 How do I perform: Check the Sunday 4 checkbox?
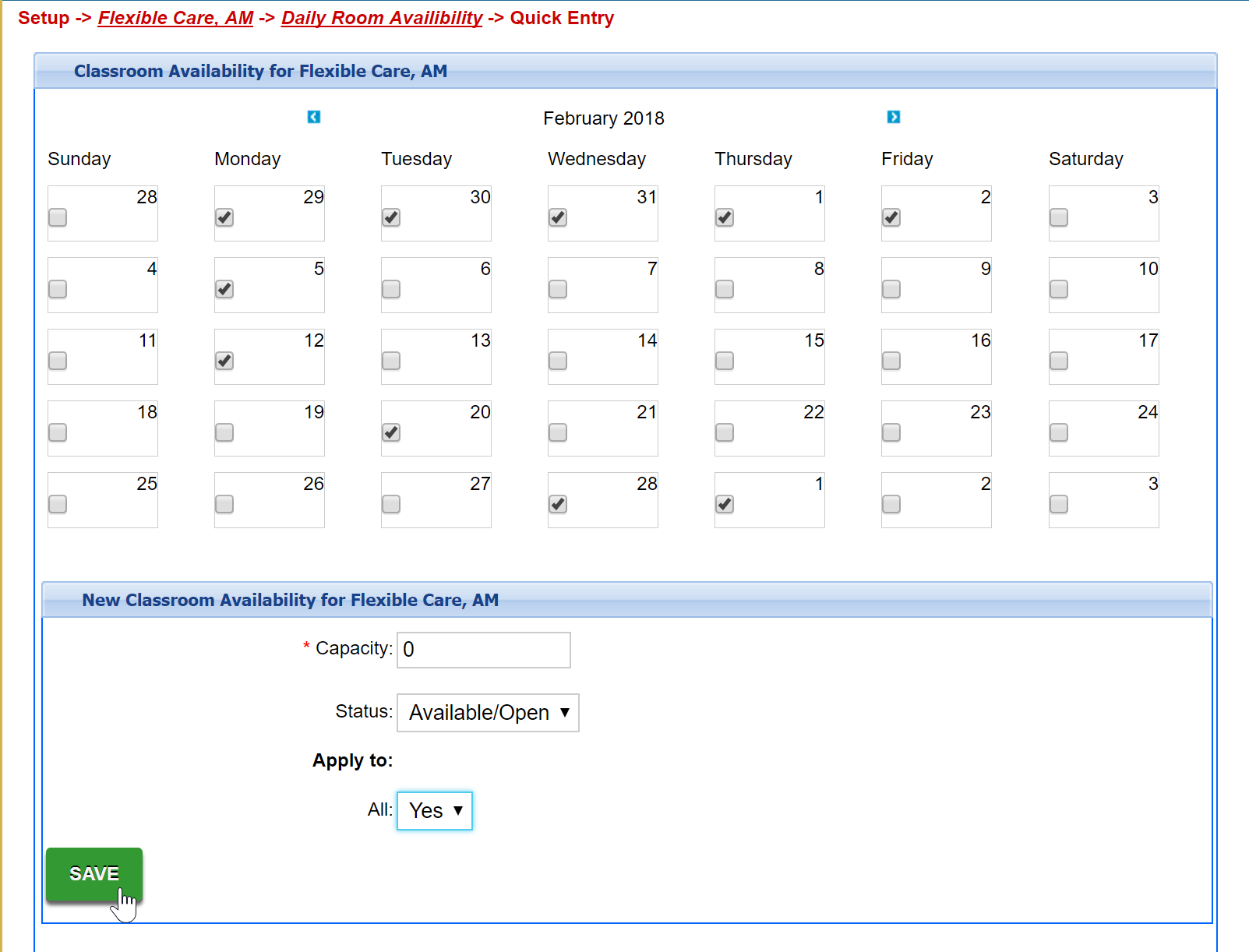(x=58, y=289)
